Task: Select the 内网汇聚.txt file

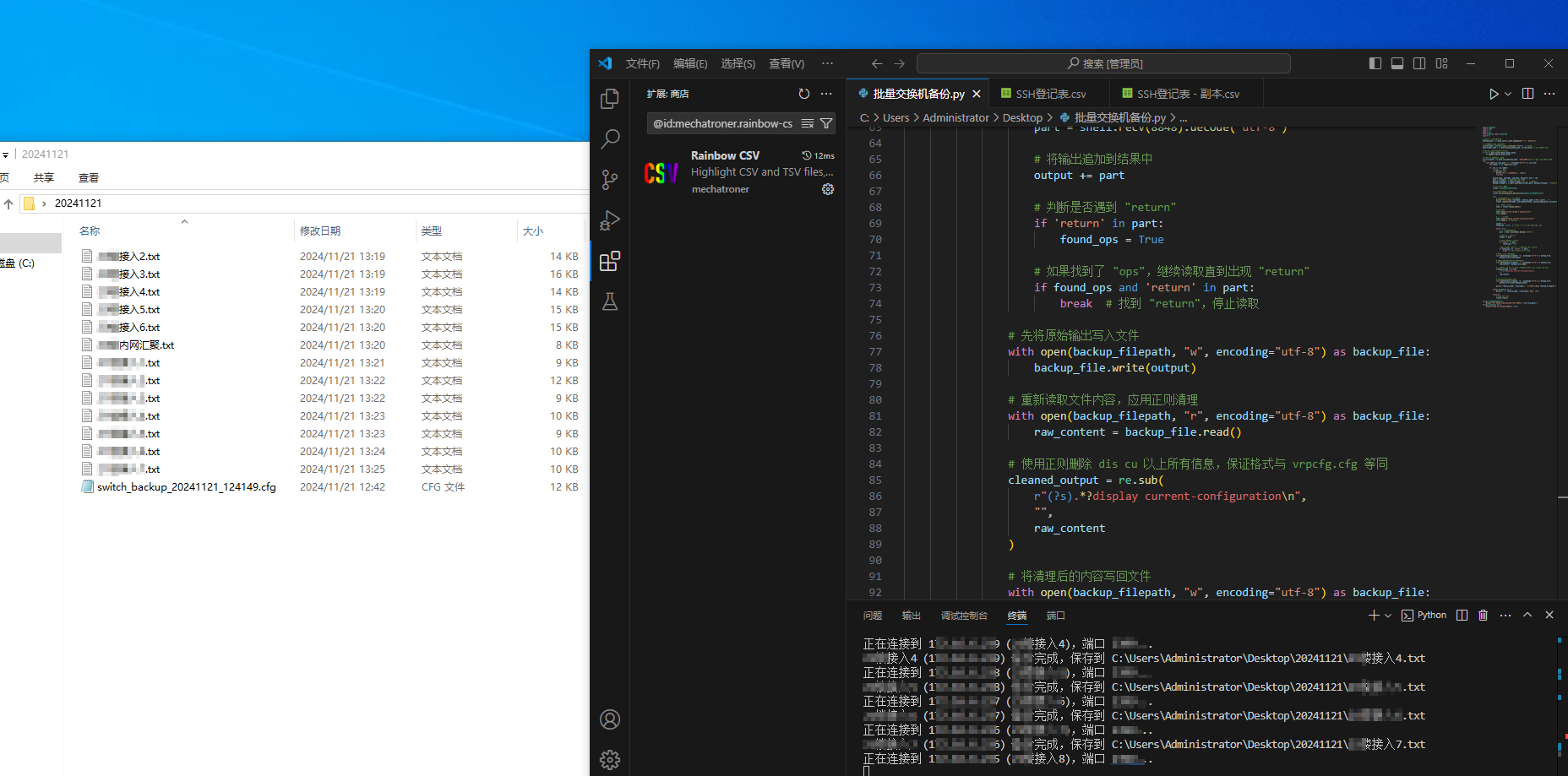Action: tap(136, 345)
